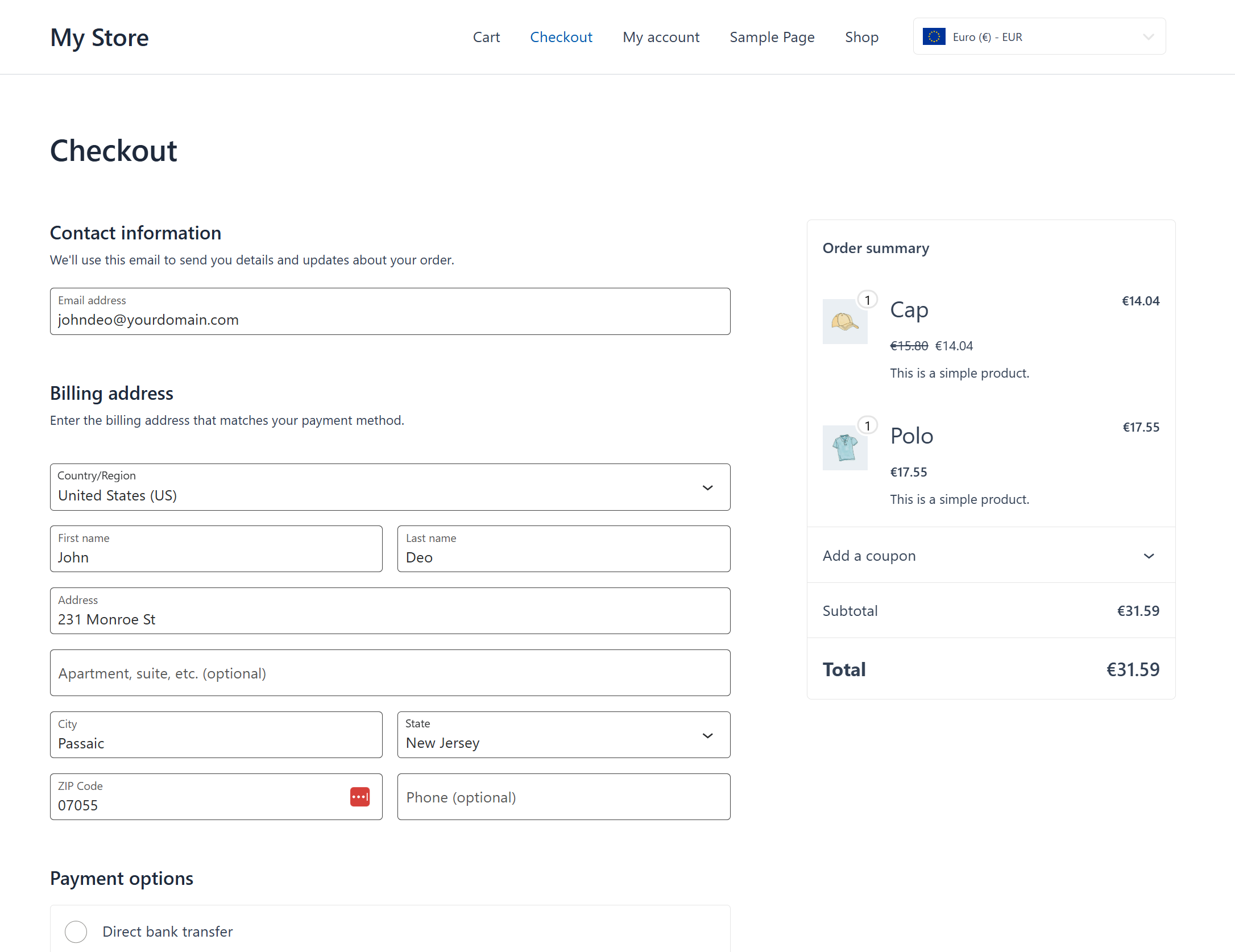1235x952 pixels.
Task: Navigate to the Shop page
Action: click(861, 37)
